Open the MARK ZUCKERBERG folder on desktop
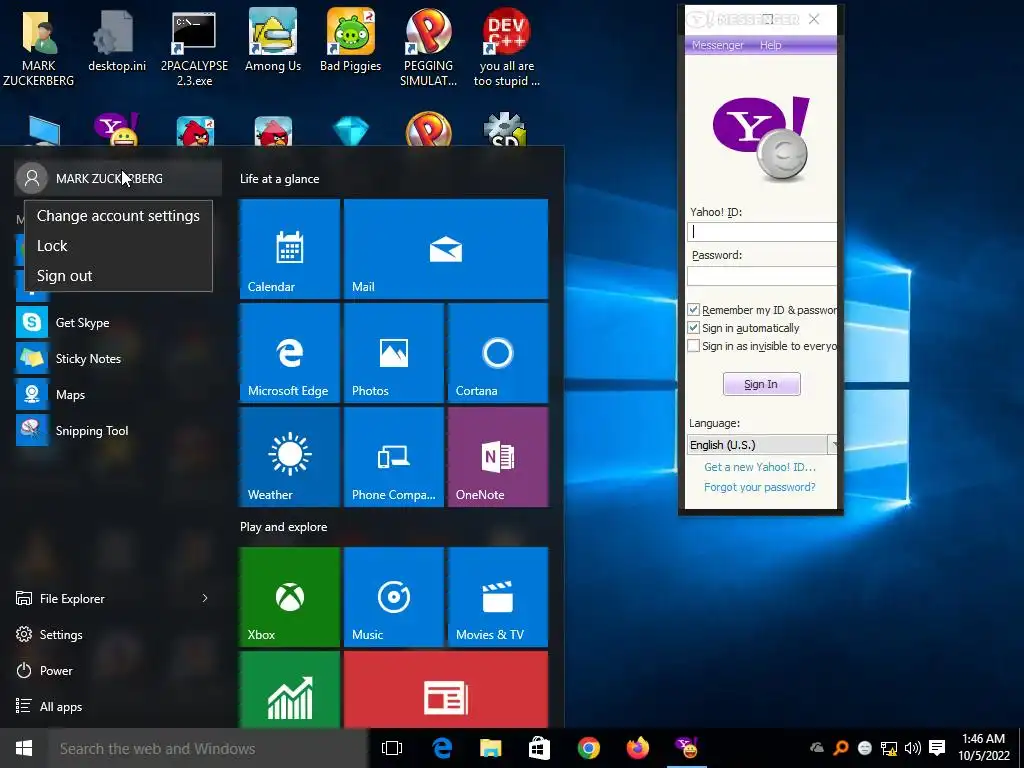The width and height of the screenshot is (1024, 768). click(39, 47)
